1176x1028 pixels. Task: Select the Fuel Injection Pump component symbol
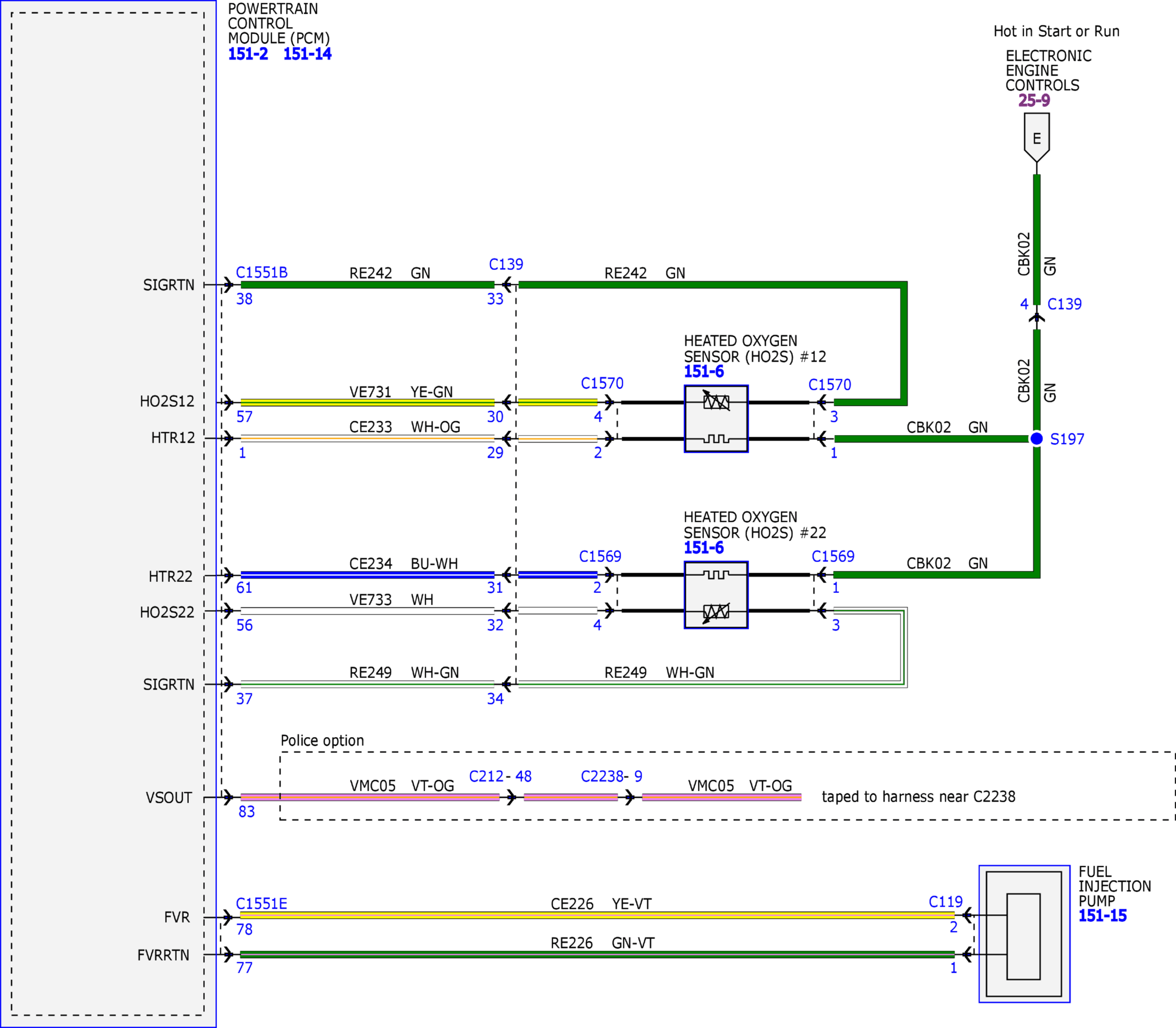[x=1024, y=934]
